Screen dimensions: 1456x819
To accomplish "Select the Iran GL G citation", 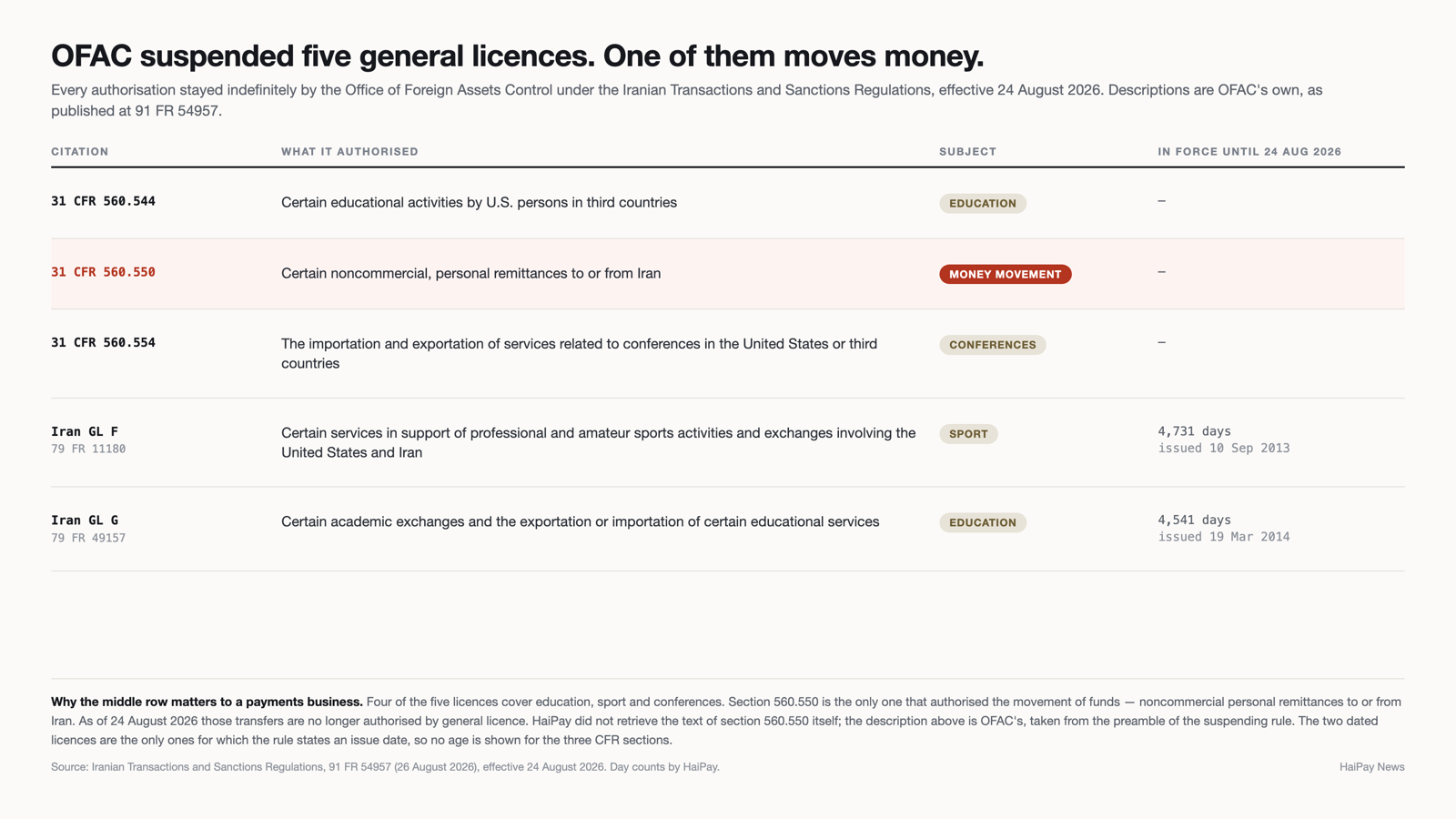I will 85,521.
